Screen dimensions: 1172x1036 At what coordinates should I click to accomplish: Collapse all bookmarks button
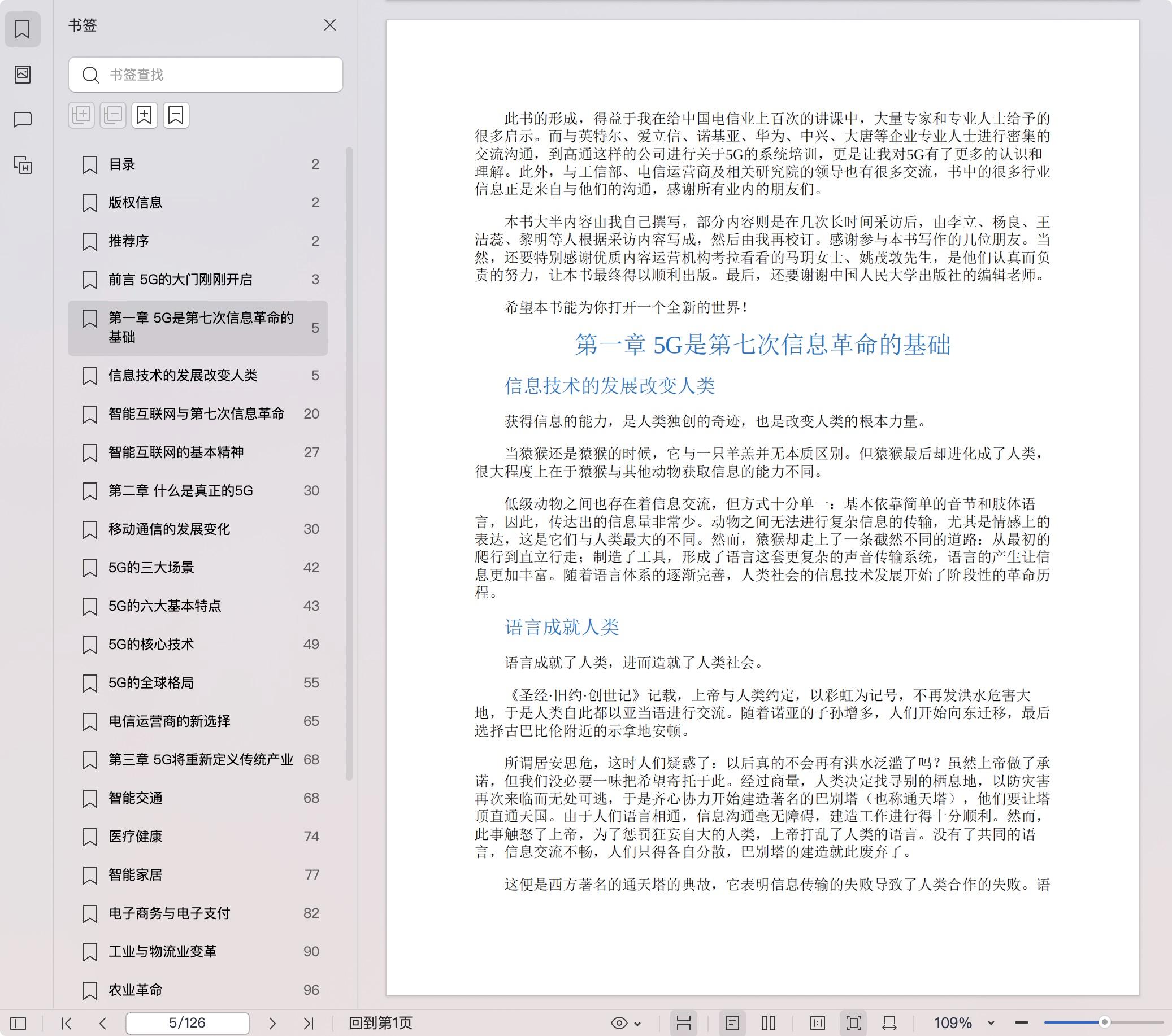click(x=113, y=115)
